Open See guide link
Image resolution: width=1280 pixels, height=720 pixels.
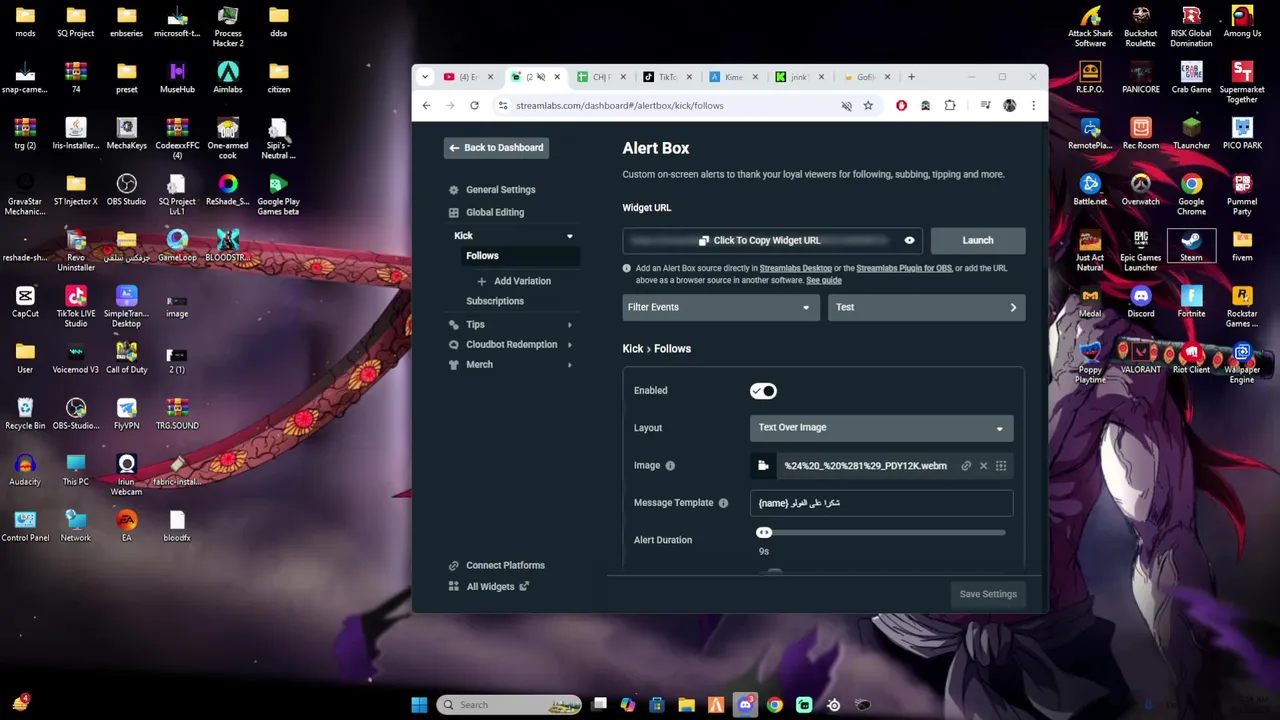click(824, 280)
